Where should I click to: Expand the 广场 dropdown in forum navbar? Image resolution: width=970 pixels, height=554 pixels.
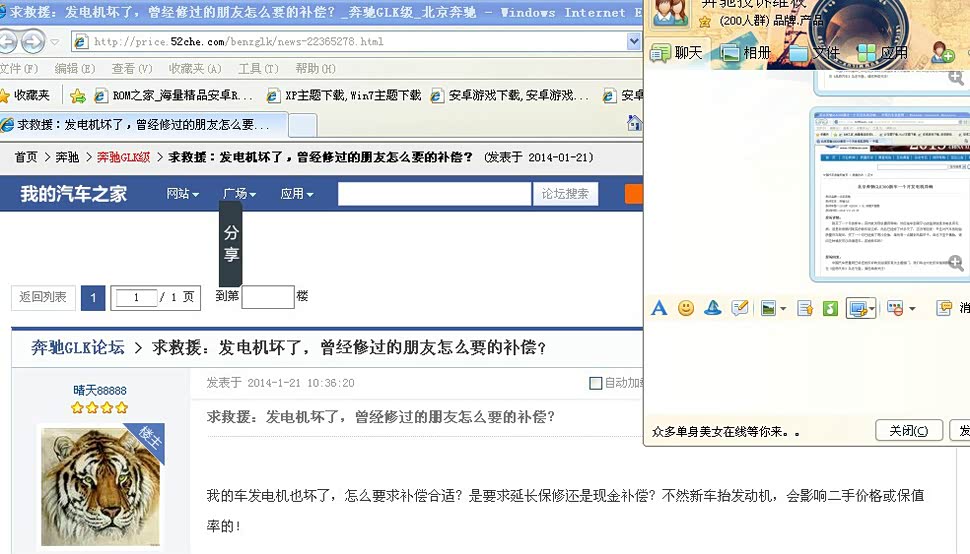[x=239, y=194]
